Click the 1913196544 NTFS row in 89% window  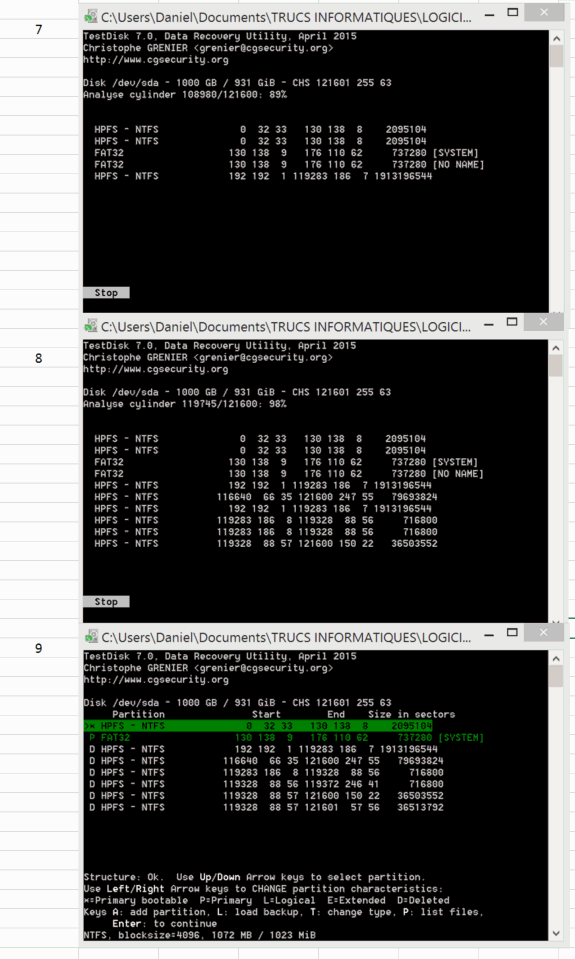tap(263, 176)
